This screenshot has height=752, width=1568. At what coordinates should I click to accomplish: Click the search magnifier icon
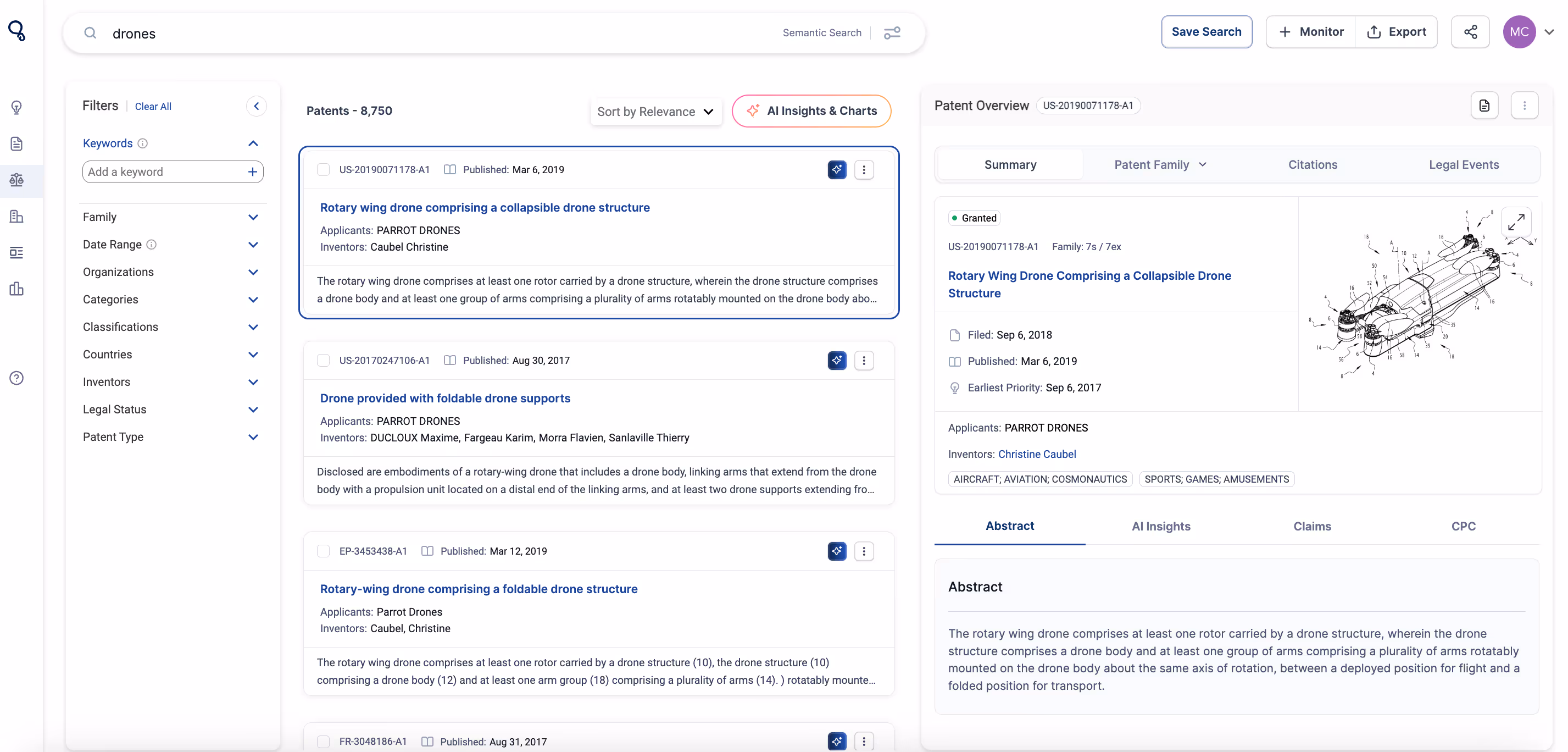coord(90,33)
